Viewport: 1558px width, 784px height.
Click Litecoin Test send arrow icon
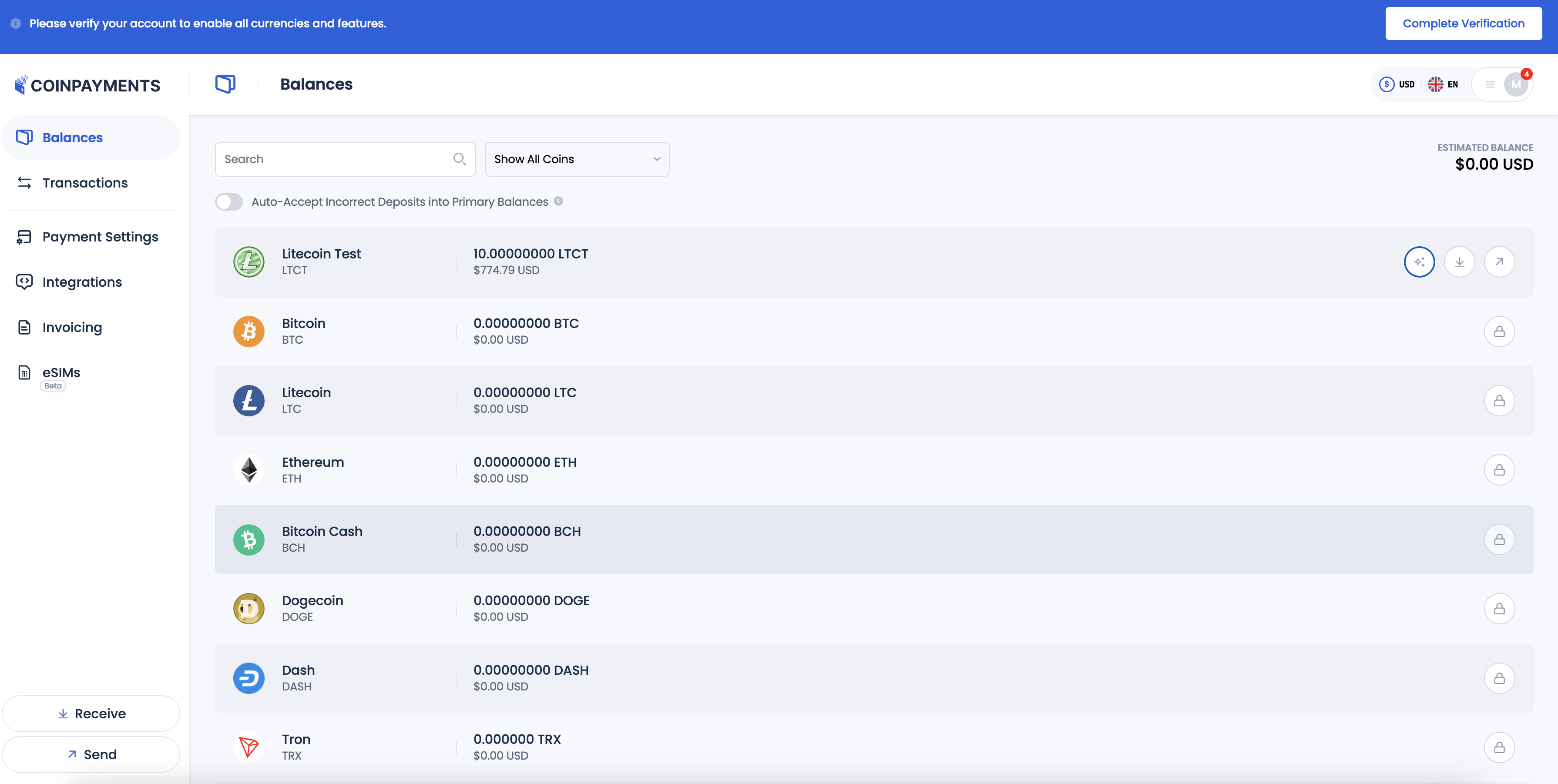coord(1499,262)
